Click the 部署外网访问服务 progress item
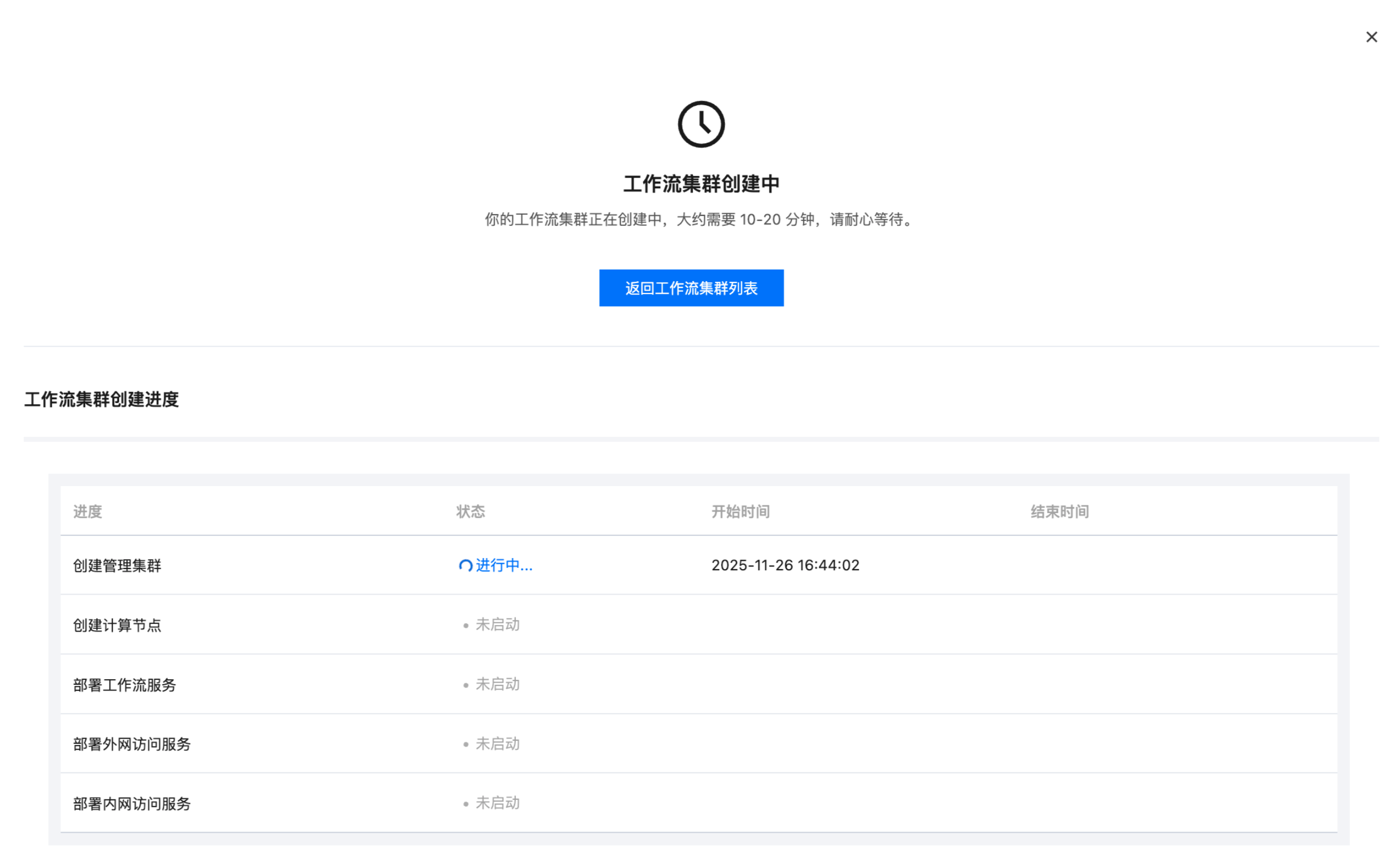The image size is (1400, 868). [132, 744]
